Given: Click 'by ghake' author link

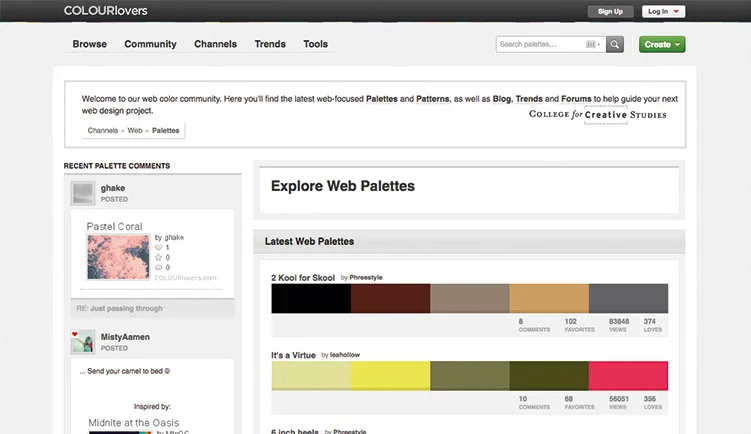Looking at the screenshot, I should tap(169, 237).
